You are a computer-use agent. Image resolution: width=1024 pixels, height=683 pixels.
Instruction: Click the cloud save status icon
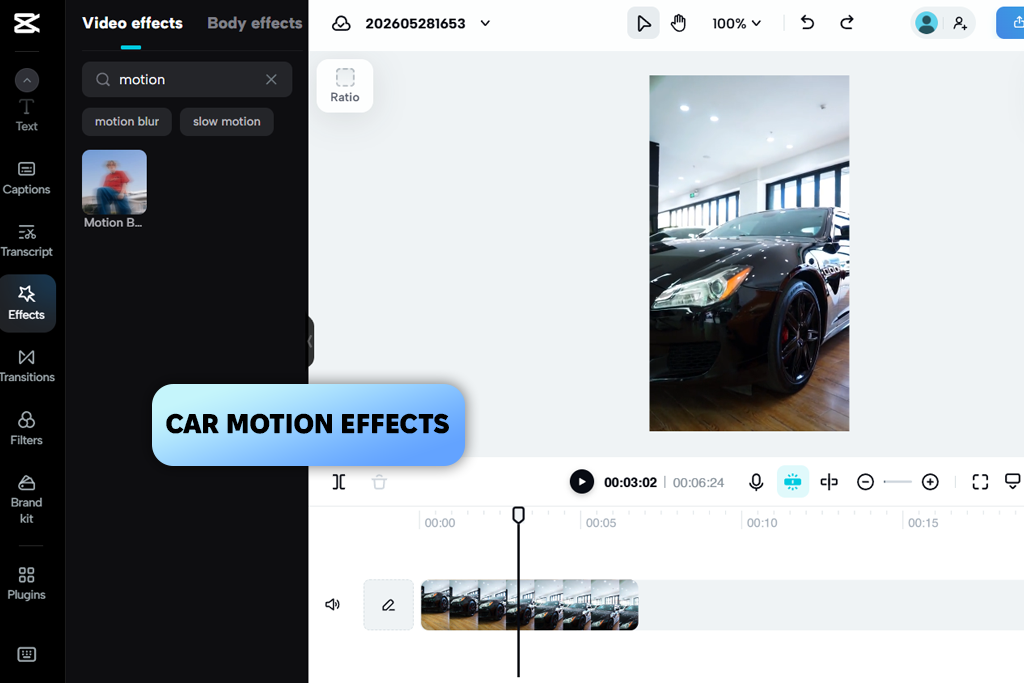click(x=341, y=24)
